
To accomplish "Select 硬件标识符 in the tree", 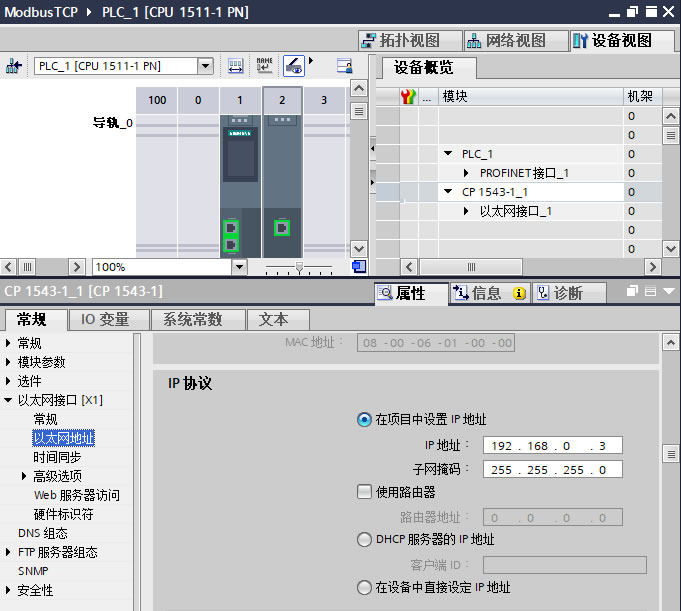I will (x=63, y=514).
